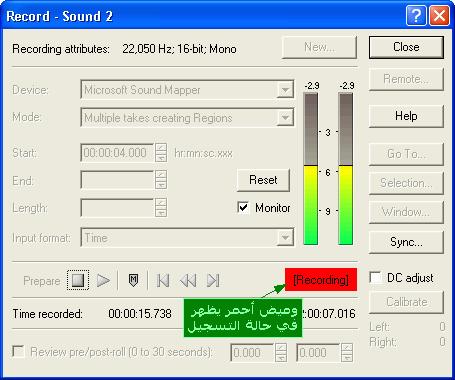Close the Record dialog using Close button

[406, 47]
